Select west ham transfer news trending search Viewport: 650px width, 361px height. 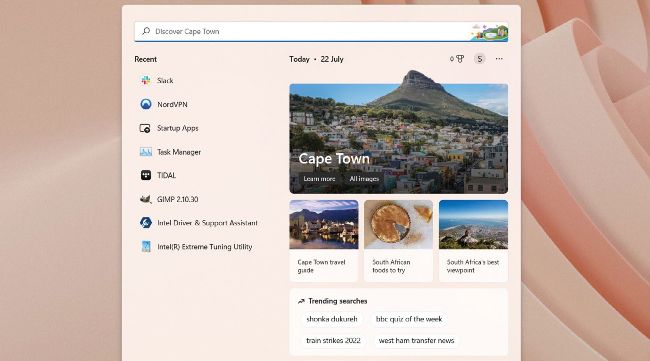416,341
